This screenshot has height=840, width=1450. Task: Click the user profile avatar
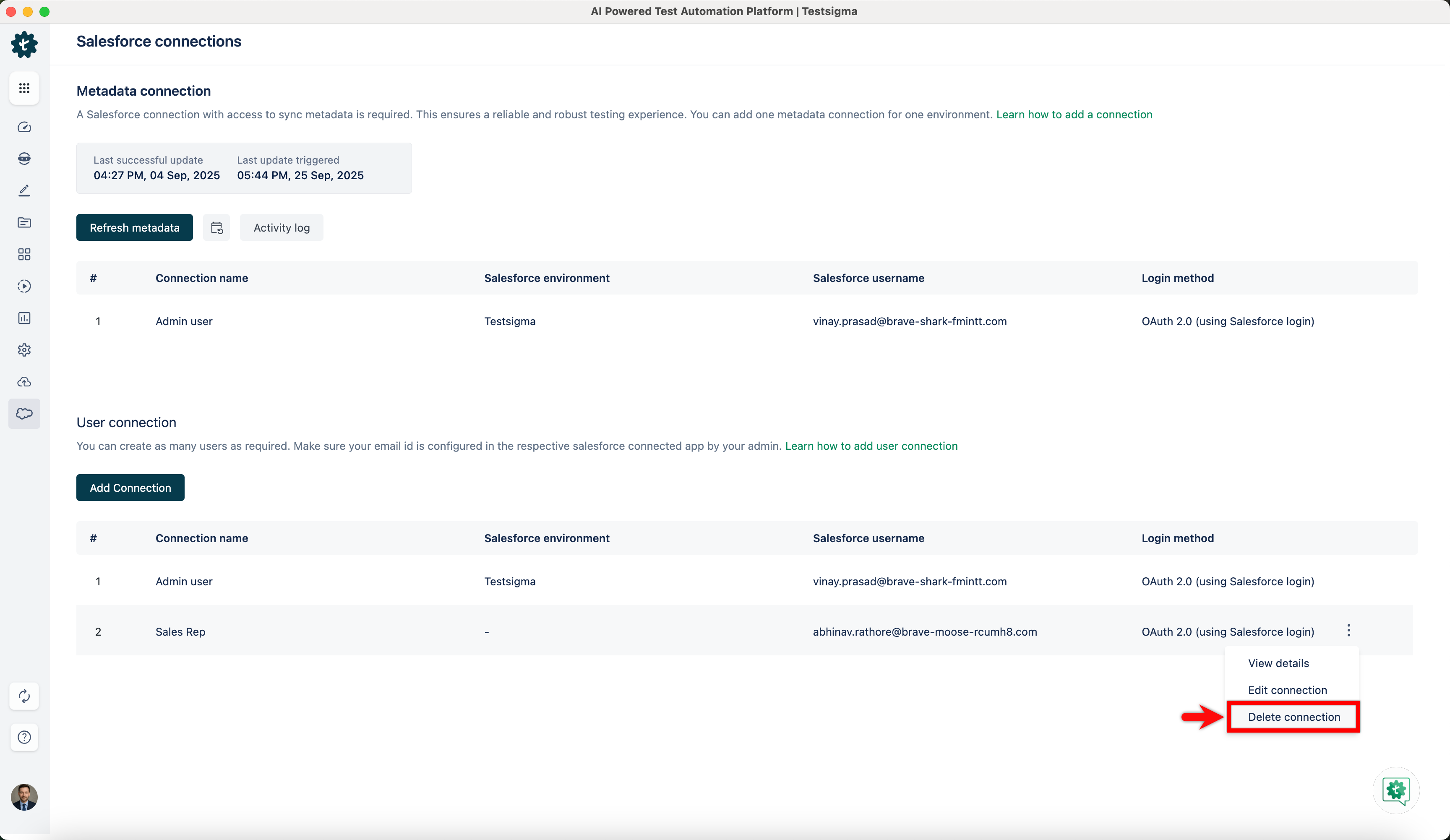pos(24,797)
